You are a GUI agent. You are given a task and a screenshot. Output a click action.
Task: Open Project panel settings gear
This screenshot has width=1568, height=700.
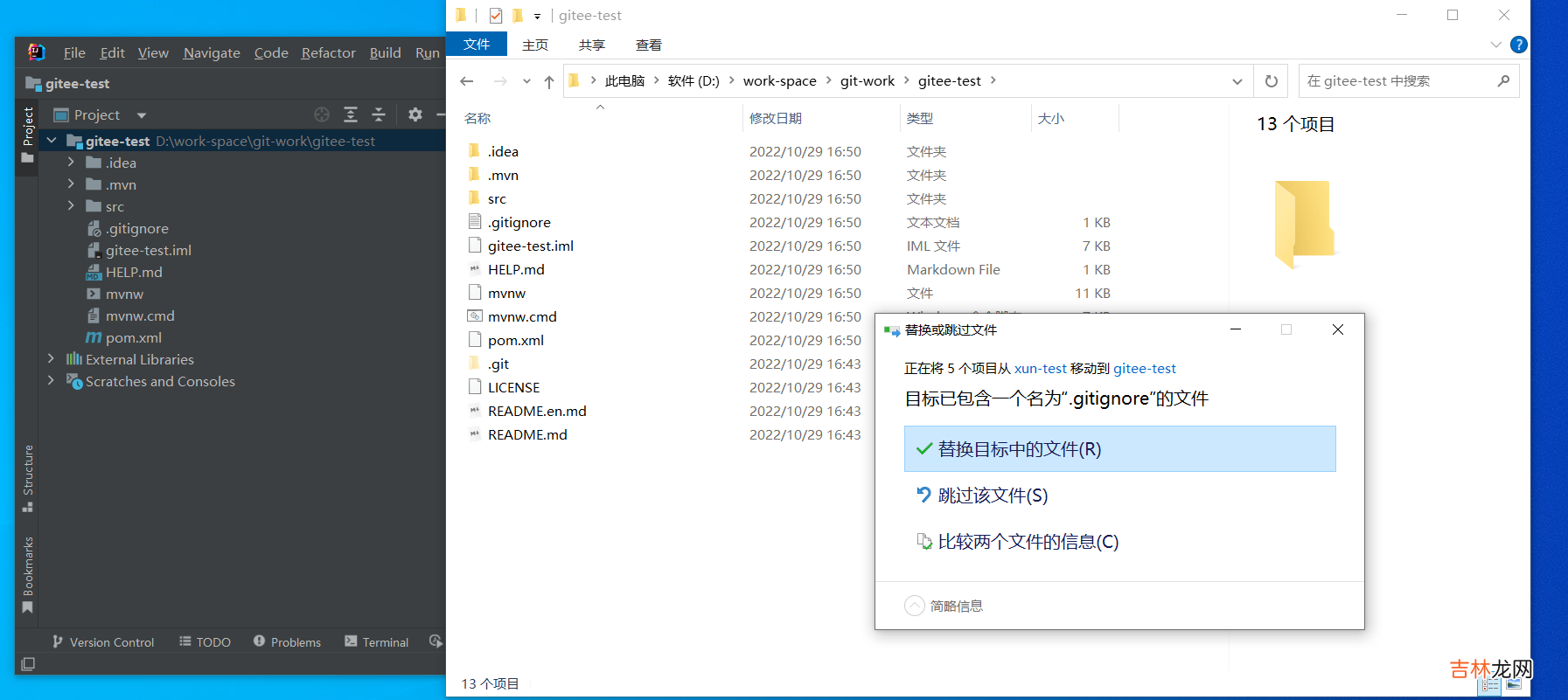click(x=415, y=114)
